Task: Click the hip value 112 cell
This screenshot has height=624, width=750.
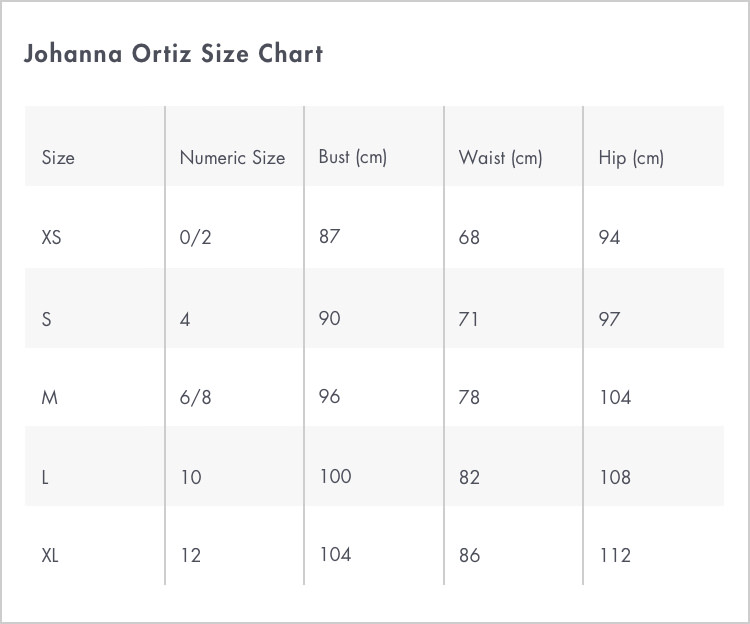Action: pos(615,555)
